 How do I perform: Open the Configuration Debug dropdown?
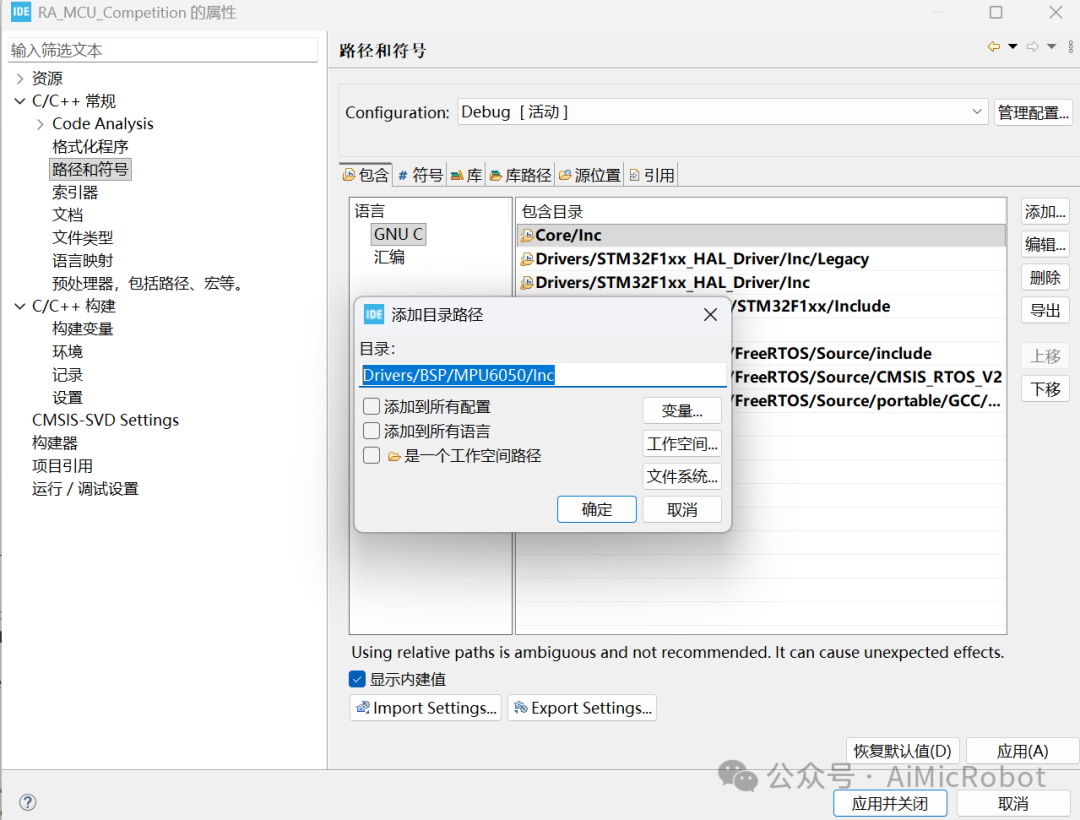pyautogui.click(x=723, y=112)
